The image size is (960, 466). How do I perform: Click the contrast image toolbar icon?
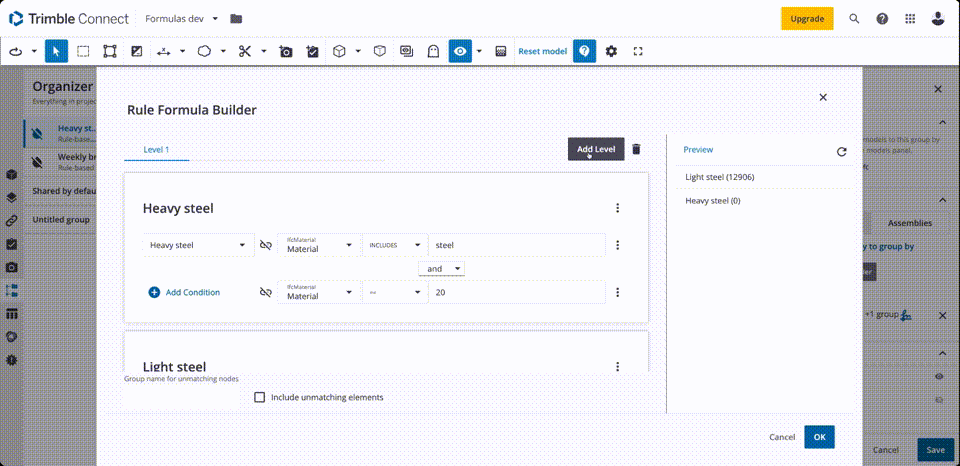[137, 51]
